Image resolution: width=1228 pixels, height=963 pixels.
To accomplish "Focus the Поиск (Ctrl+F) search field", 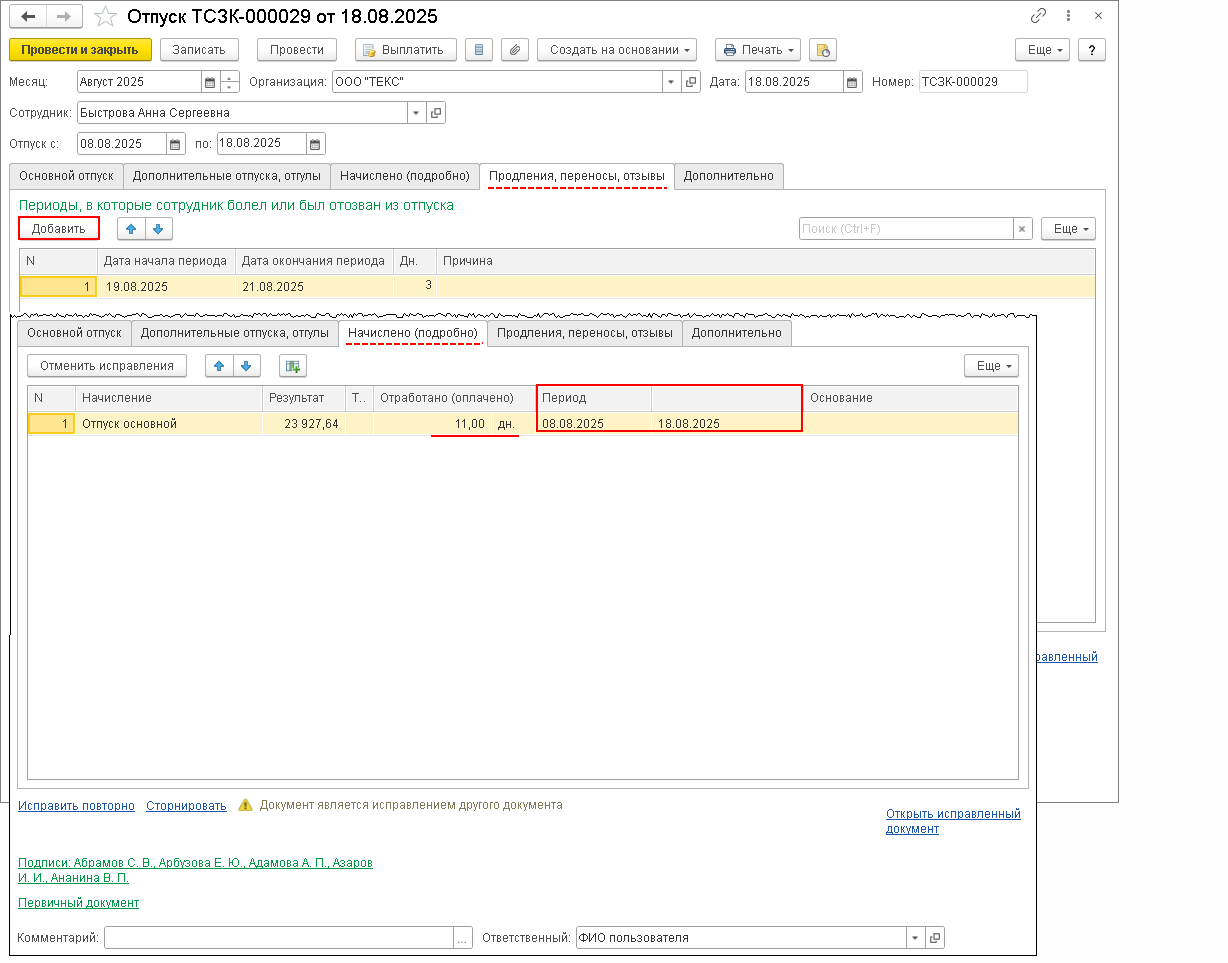I will (906, 229).
